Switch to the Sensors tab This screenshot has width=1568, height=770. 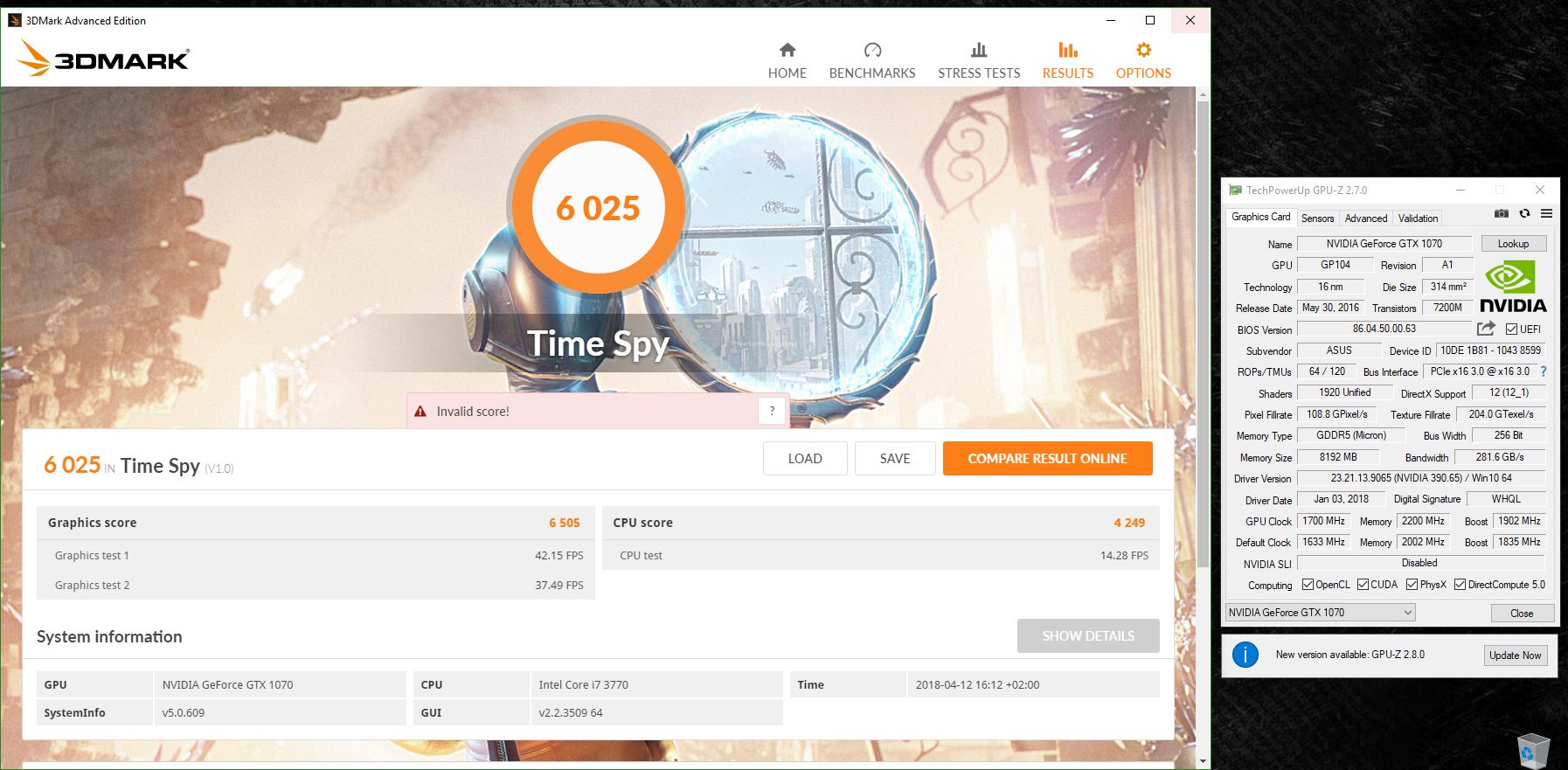(x=1317, y=219)
